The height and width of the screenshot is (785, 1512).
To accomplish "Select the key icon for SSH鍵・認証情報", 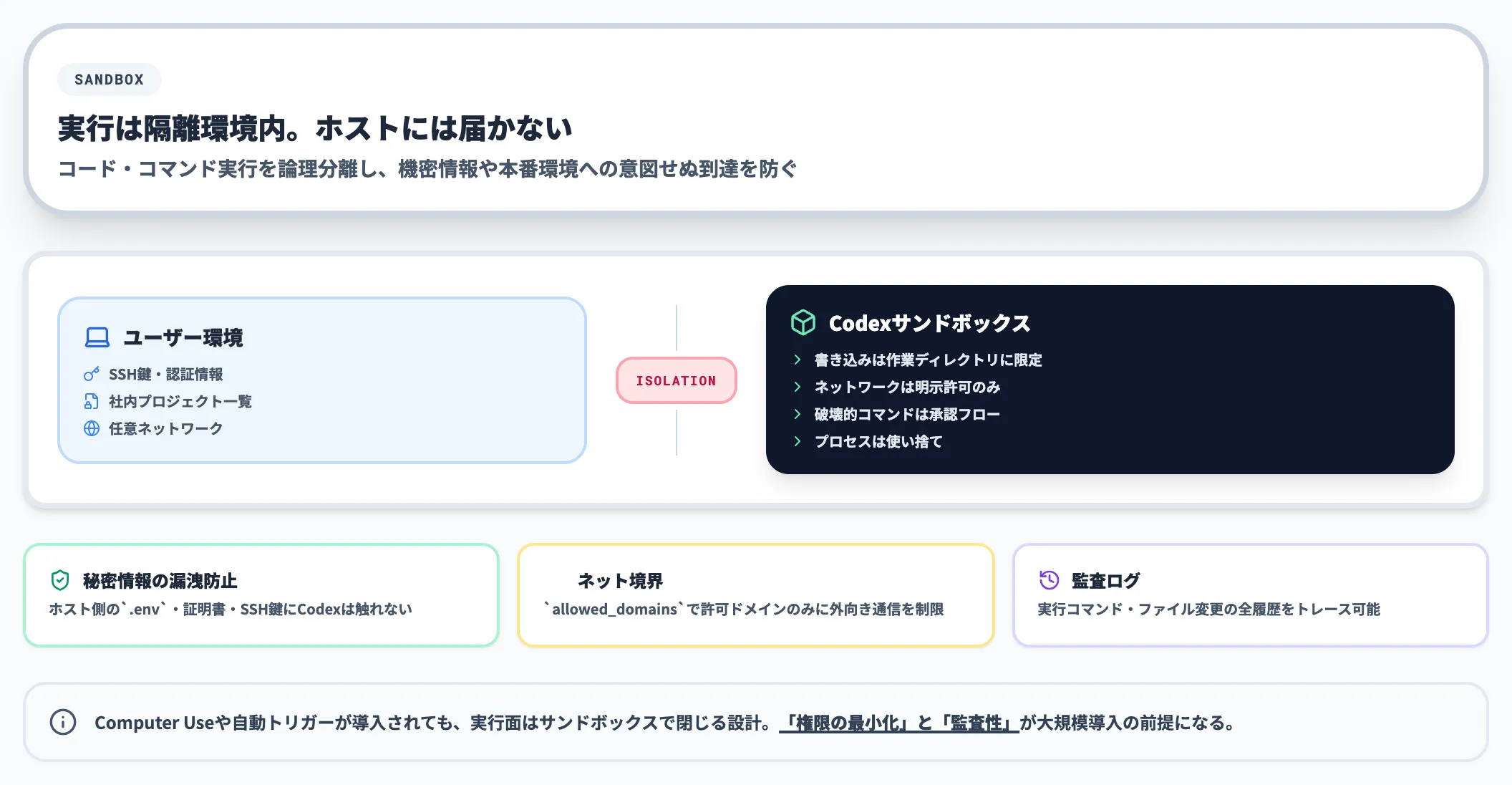I will coord(90,374).
